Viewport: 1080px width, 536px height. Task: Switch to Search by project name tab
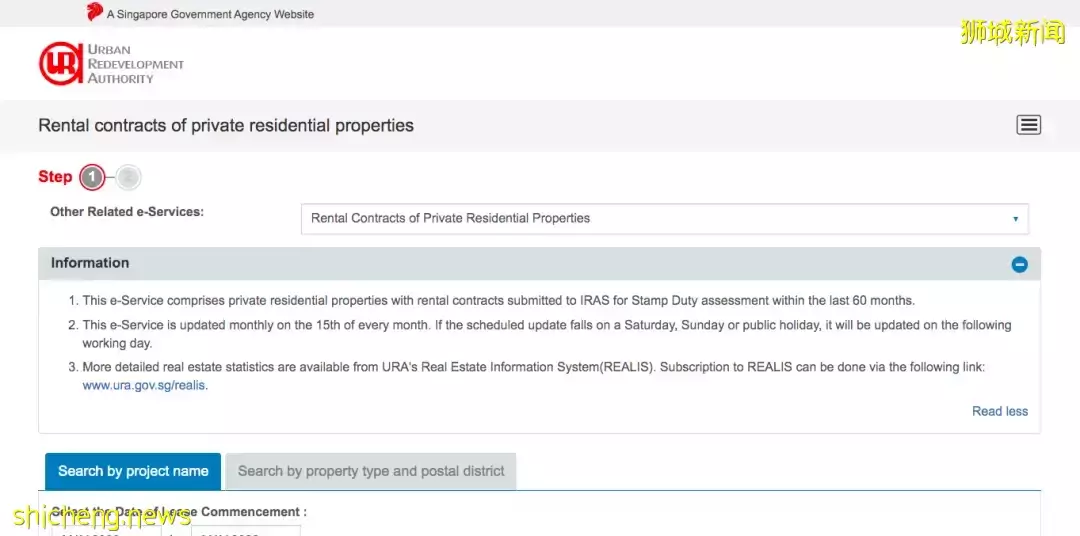(133, 471)
